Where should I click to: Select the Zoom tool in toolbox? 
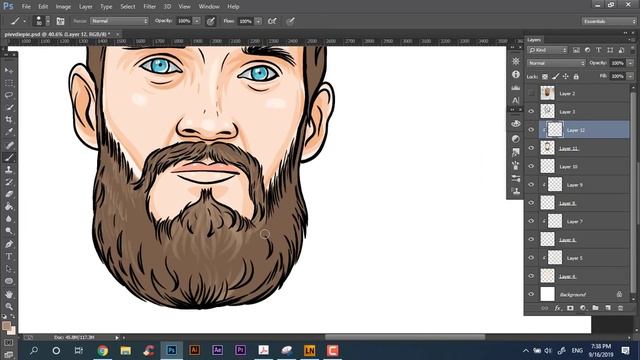pos(9,306)
